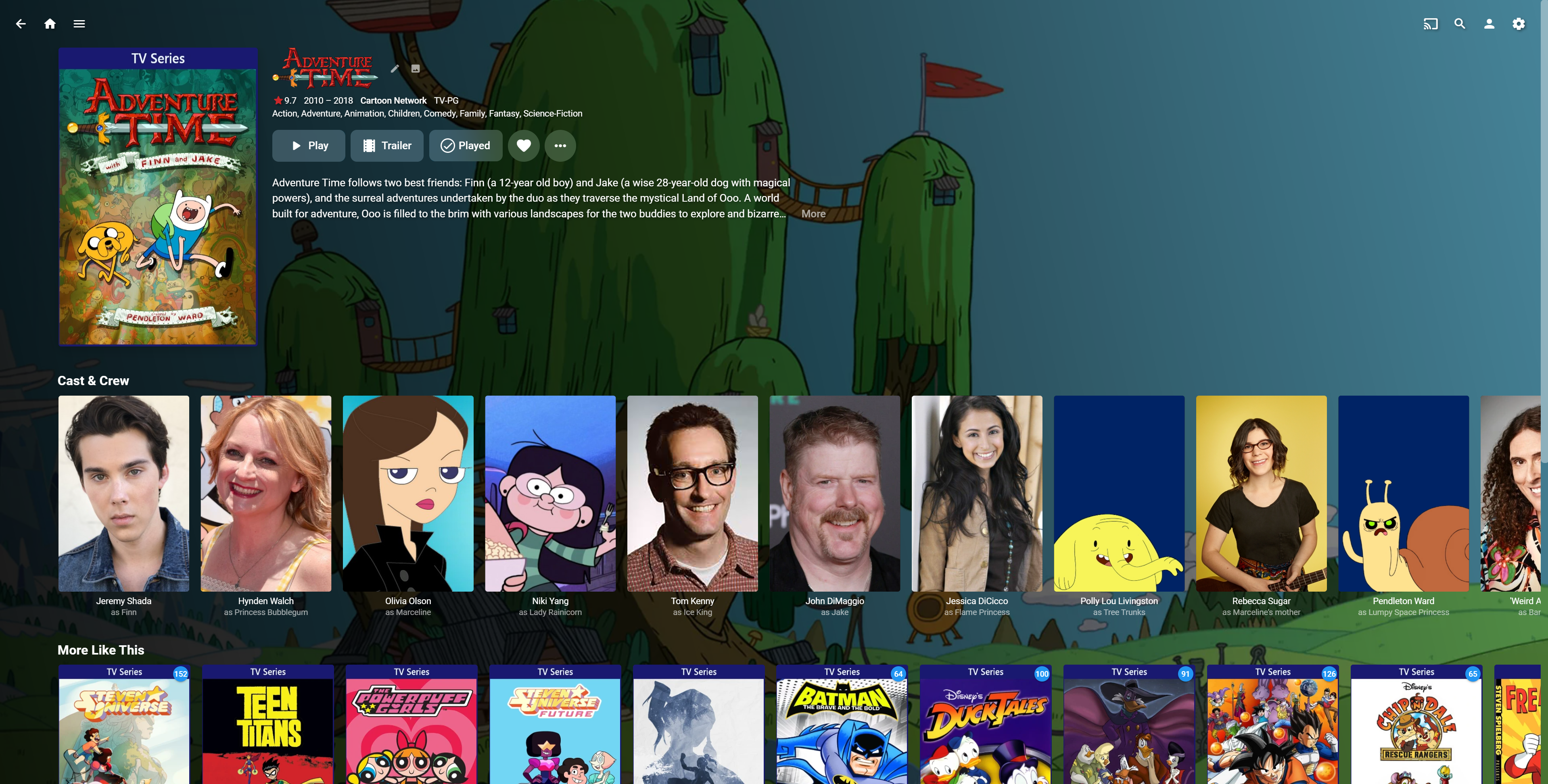Click the name Rebecca Sugar
The height and width of the screenshot is (784, 1548).
click(1261, 601)
